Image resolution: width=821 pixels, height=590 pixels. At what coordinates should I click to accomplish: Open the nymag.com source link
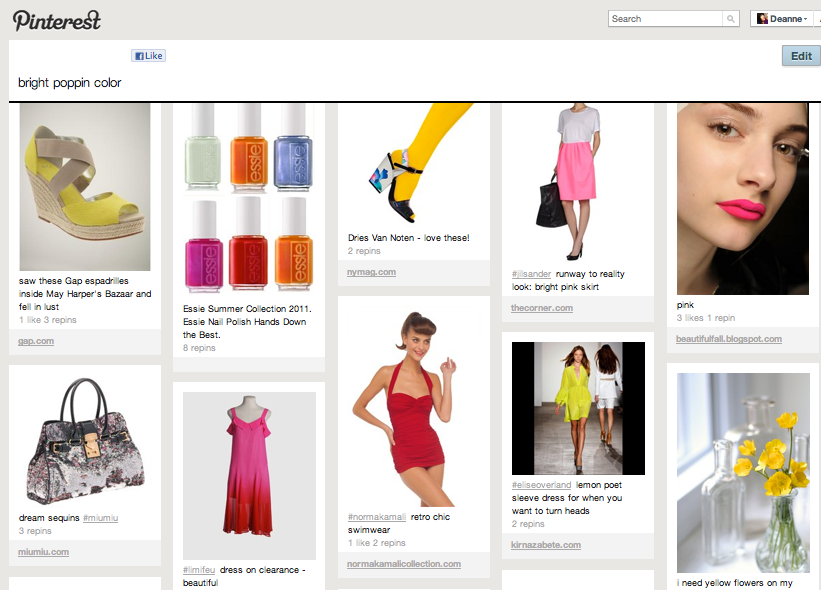pyautogui.click(x=371, y=272)
